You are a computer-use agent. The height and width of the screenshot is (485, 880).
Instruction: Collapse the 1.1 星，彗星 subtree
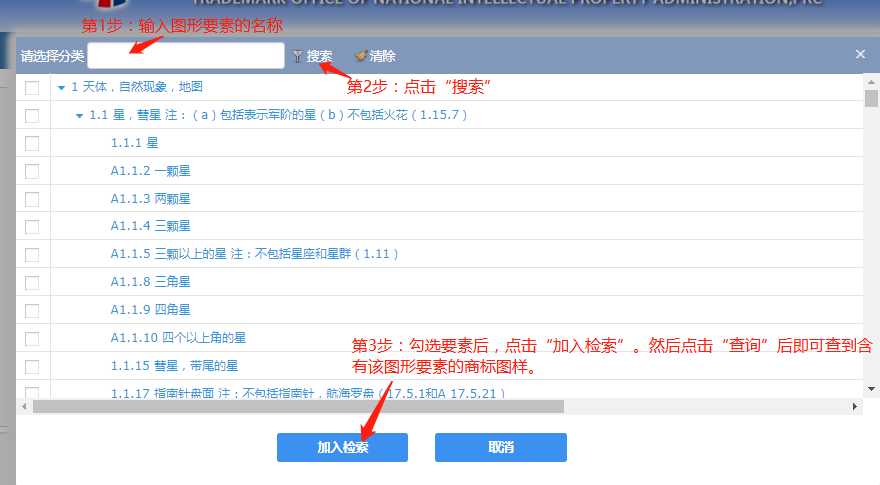(x=80, y=116)
